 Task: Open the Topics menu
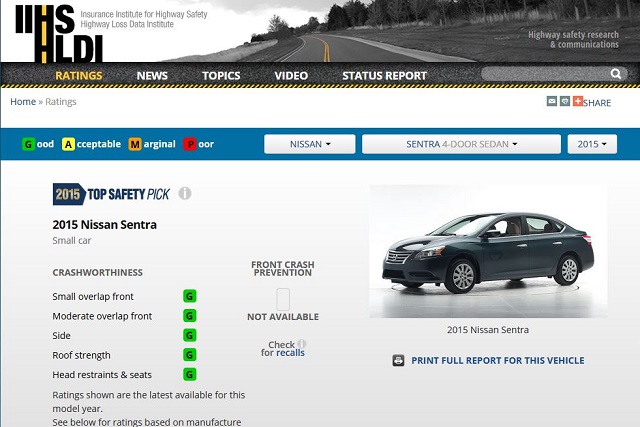coord(221,76)
